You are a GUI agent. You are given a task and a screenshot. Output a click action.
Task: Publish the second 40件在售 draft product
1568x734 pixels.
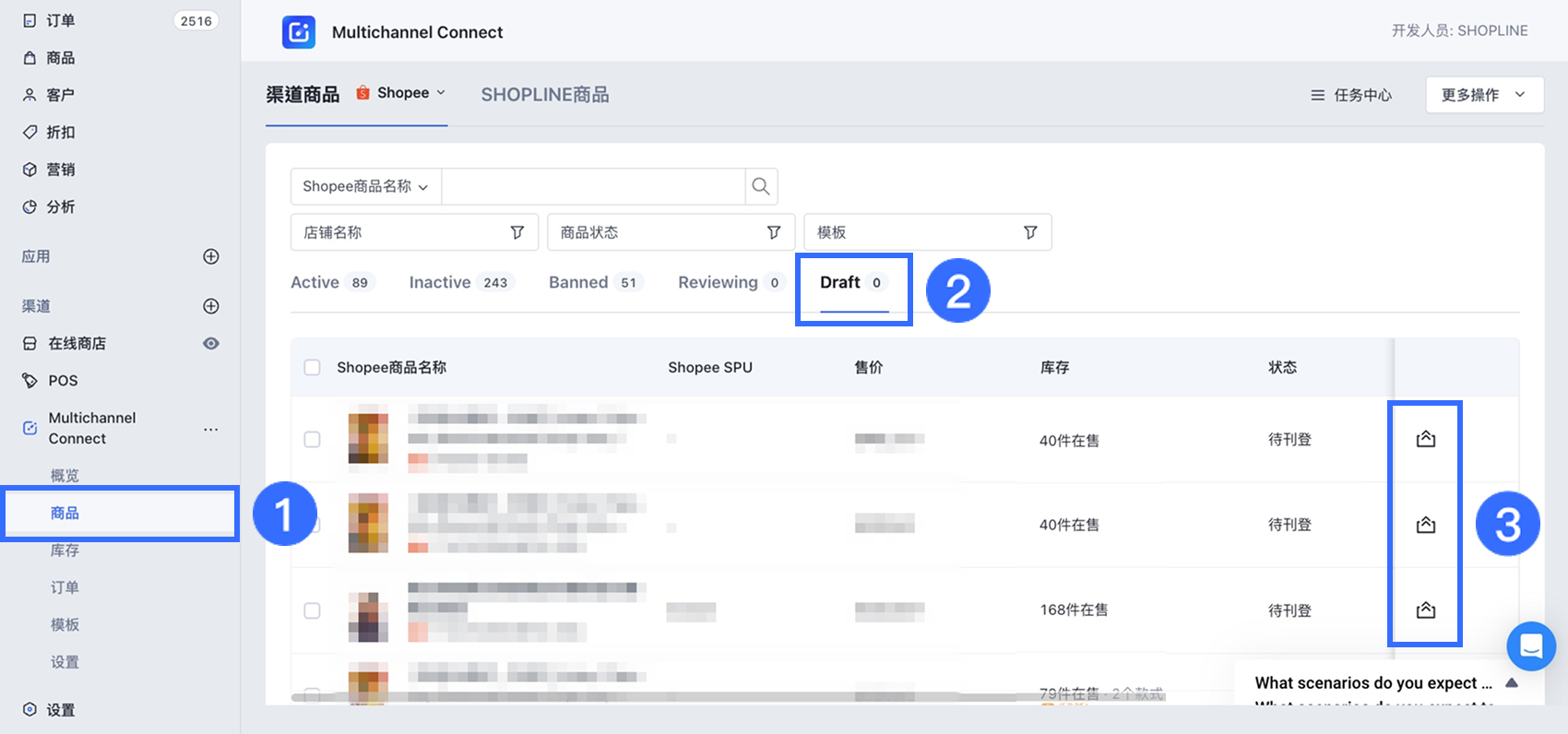click(x=1426, y=525)
